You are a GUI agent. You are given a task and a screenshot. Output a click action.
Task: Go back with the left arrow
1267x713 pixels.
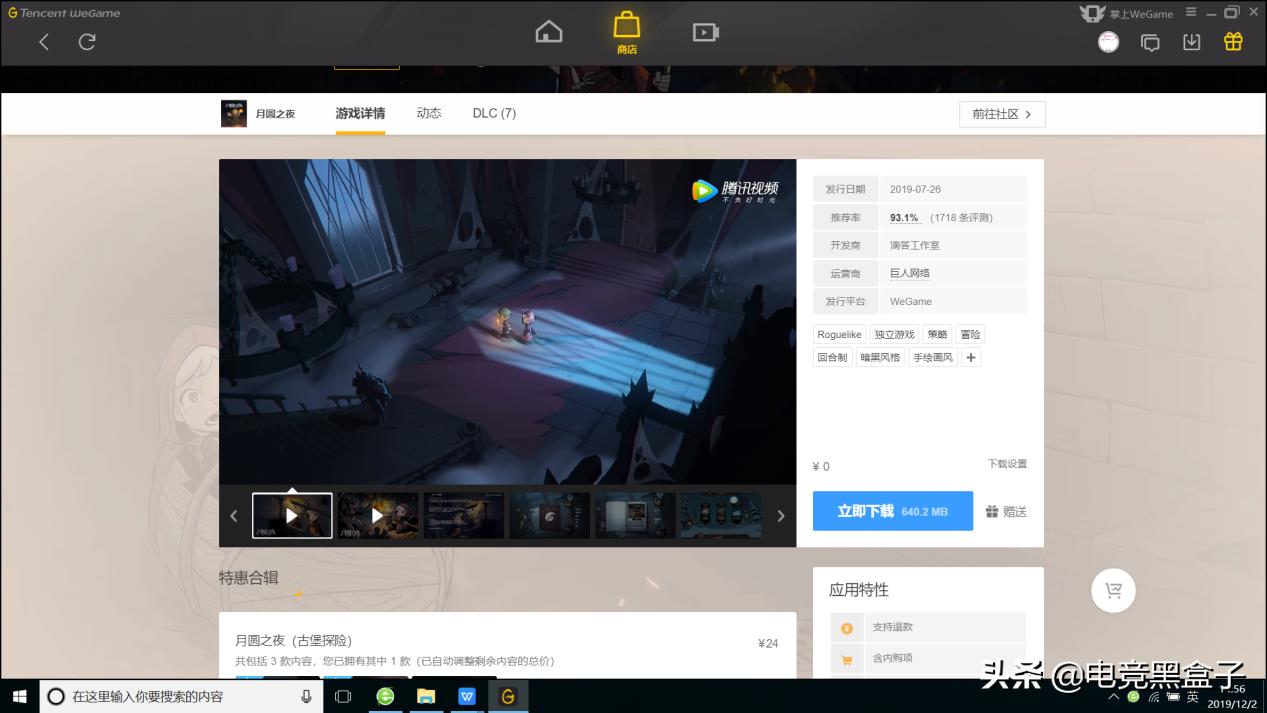click(x=44, y=42)
